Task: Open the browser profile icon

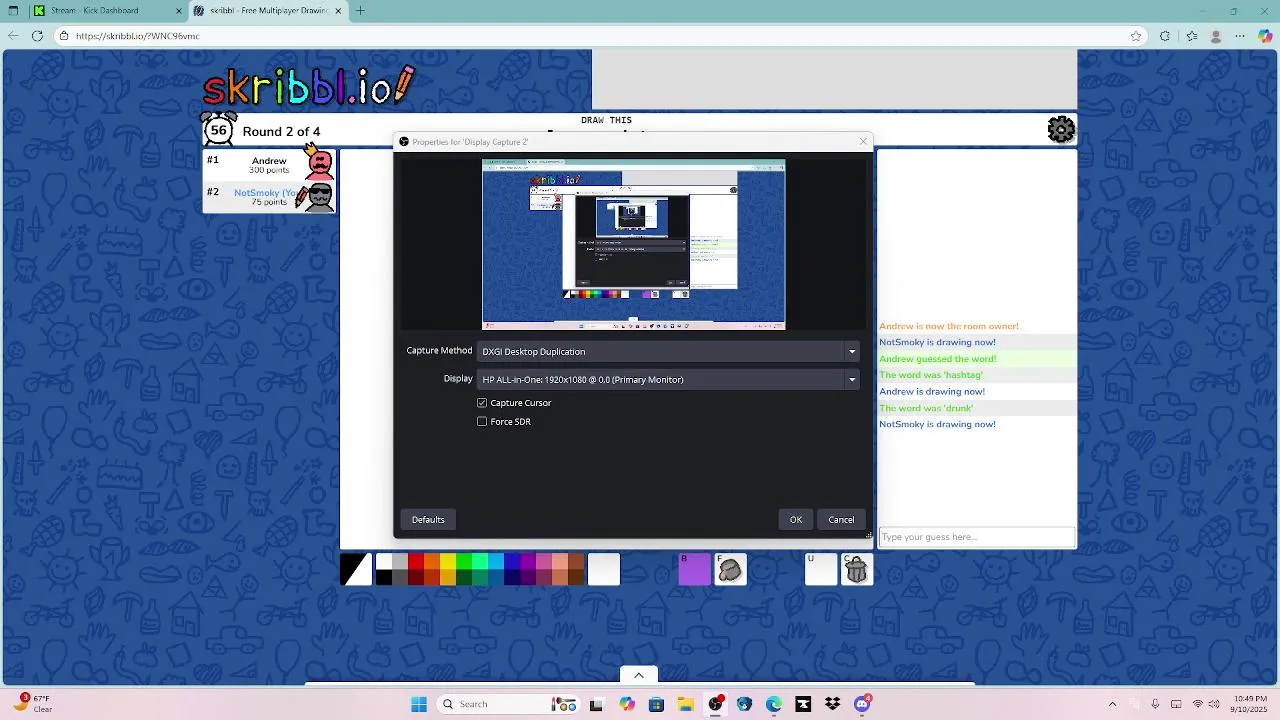Action: coord(1216,36)
